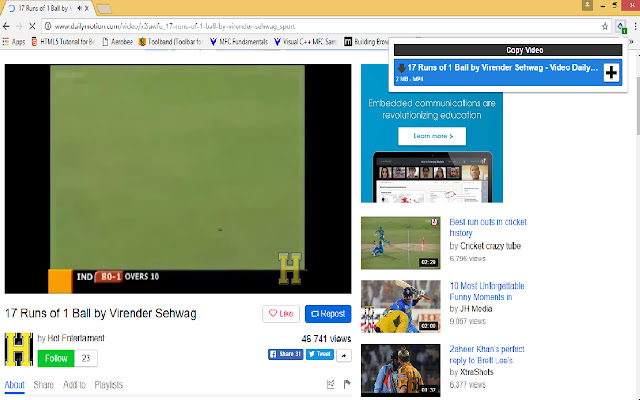Like the video

[x=281, y=314]
